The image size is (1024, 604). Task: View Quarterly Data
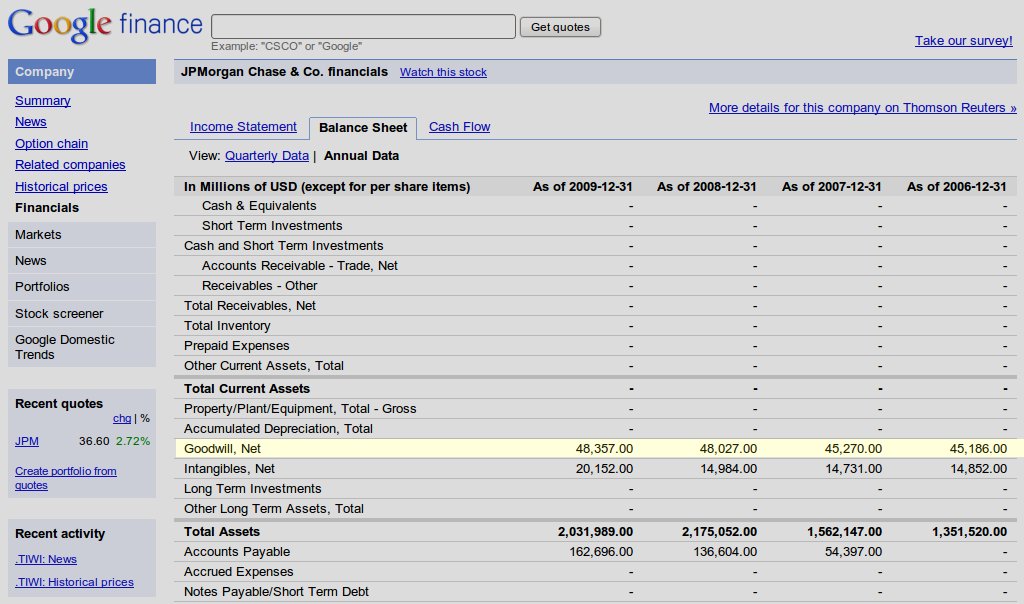[266, 155]
